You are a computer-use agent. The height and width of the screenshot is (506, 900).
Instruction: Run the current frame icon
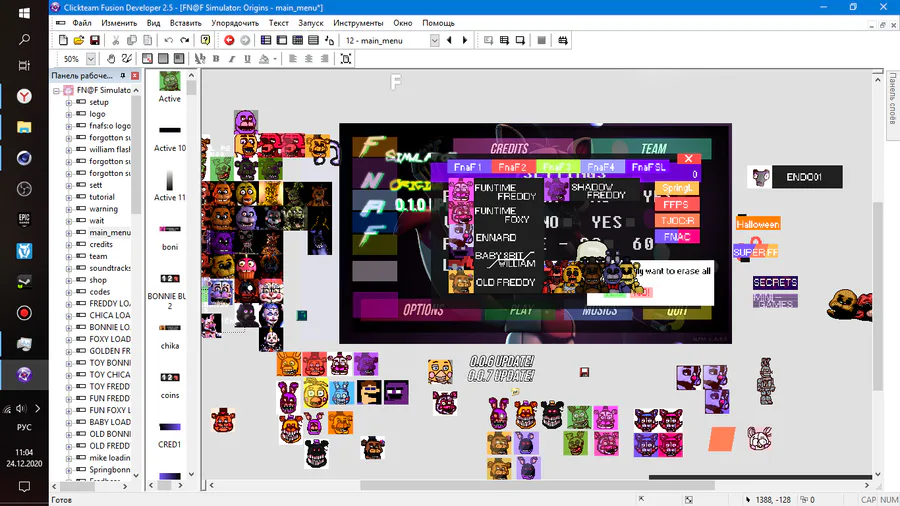pos(520,40)
